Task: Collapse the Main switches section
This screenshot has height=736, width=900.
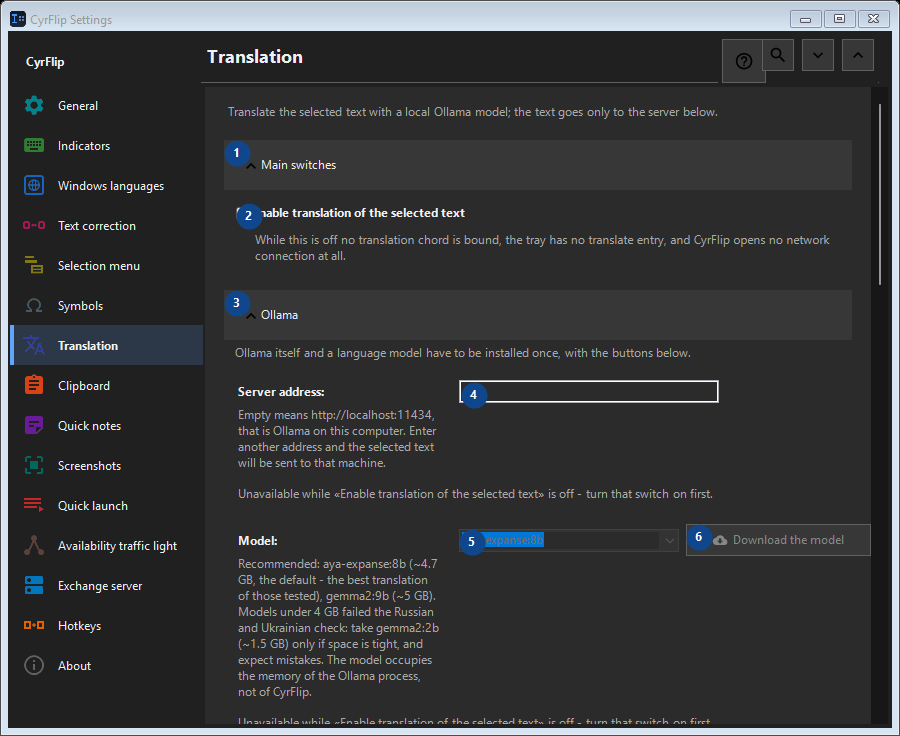Action: (x=538, y=165)
